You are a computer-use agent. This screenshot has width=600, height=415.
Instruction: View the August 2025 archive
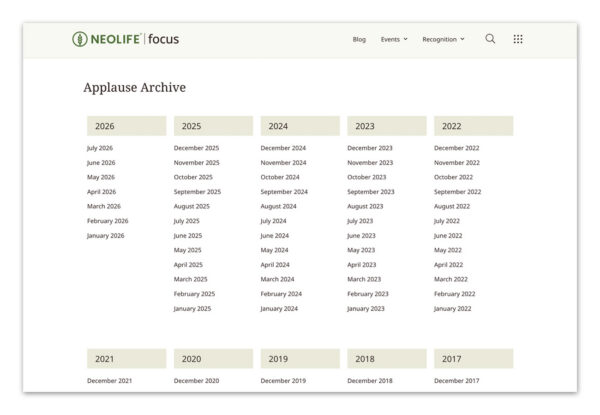192,206
